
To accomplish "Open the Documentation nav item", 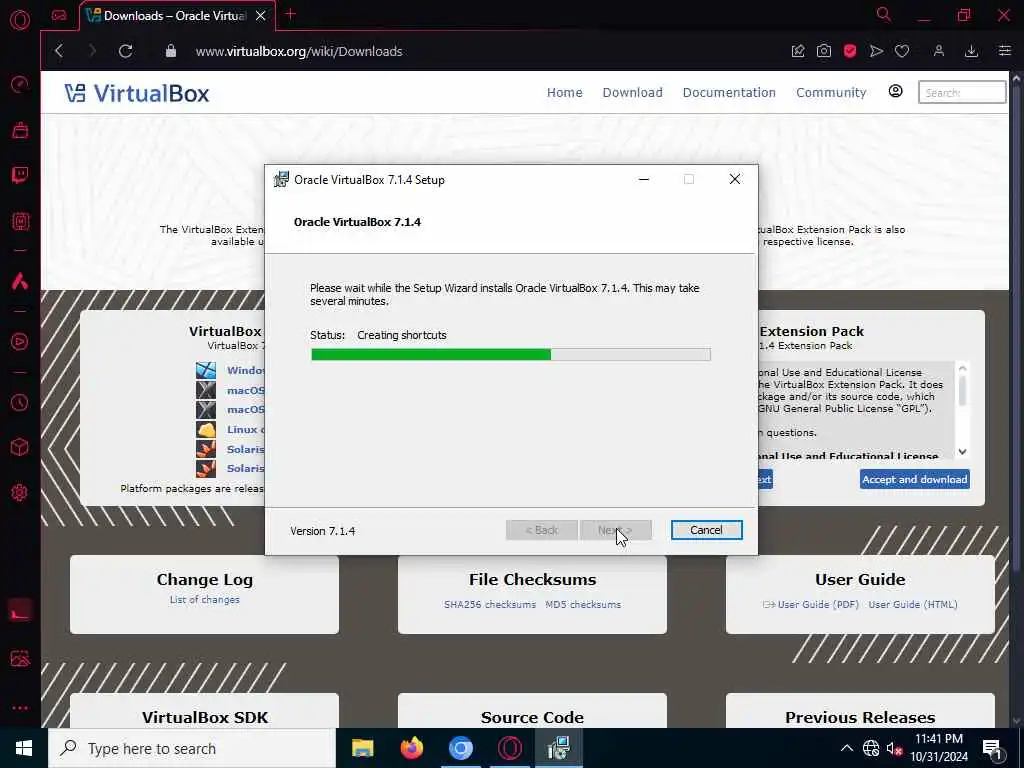I will [x=729, y=93].
